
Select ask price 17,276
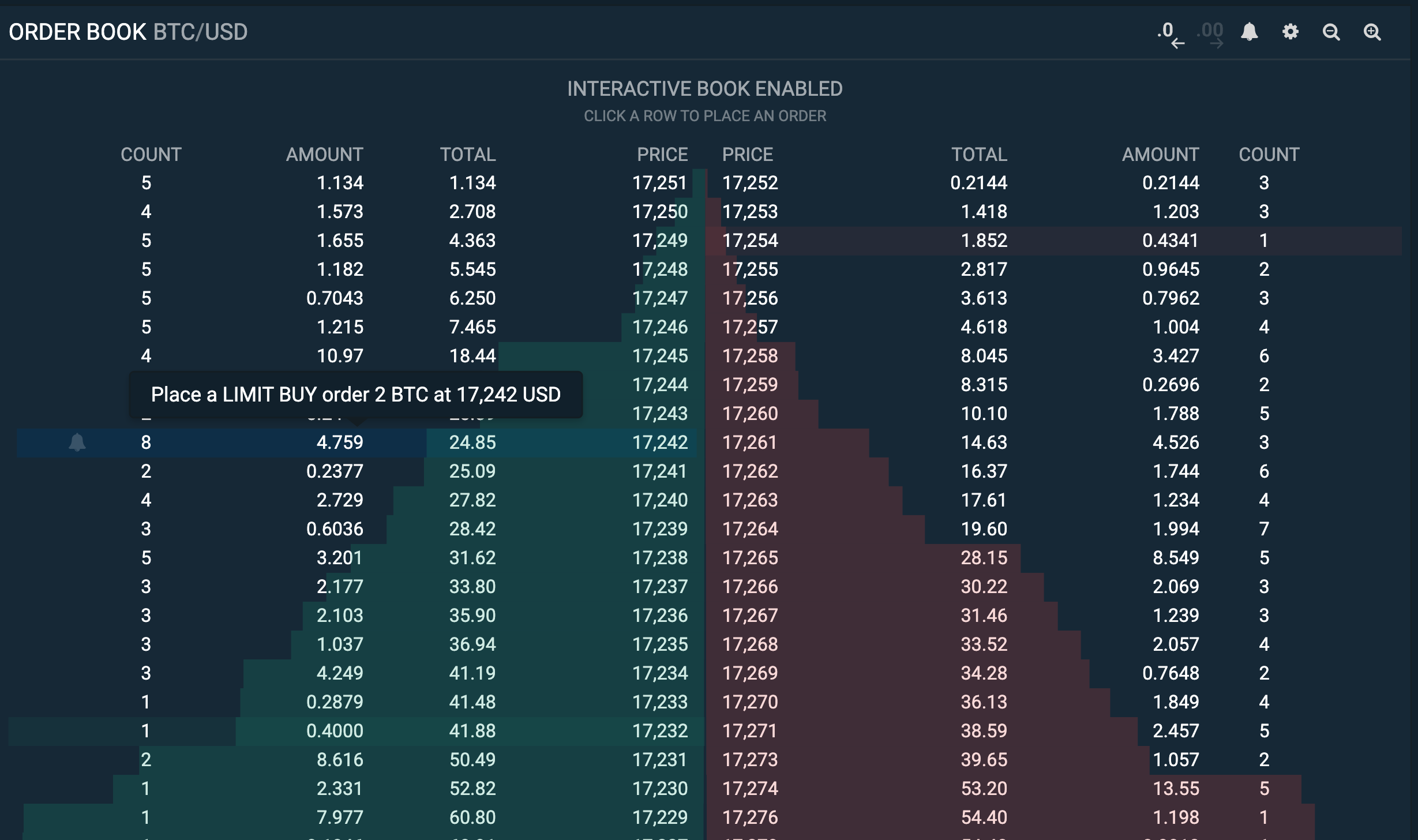[x=750, y=817]
